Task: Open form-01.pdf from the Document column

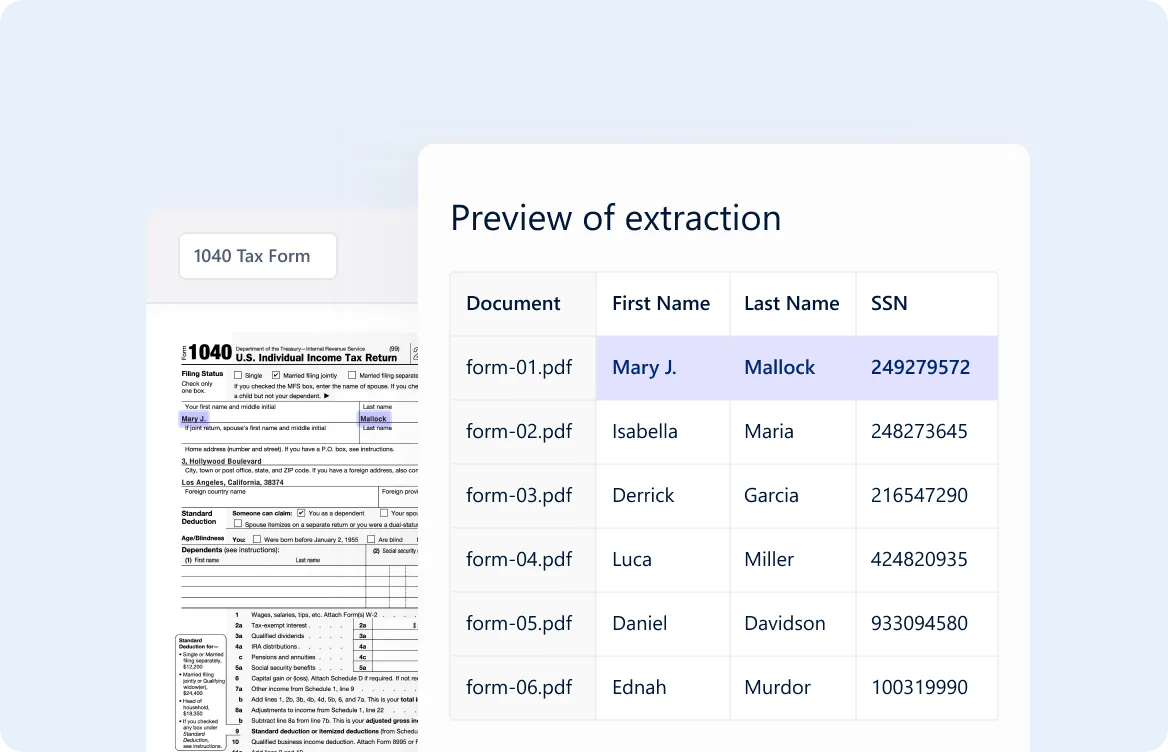Action: point(518,367)
